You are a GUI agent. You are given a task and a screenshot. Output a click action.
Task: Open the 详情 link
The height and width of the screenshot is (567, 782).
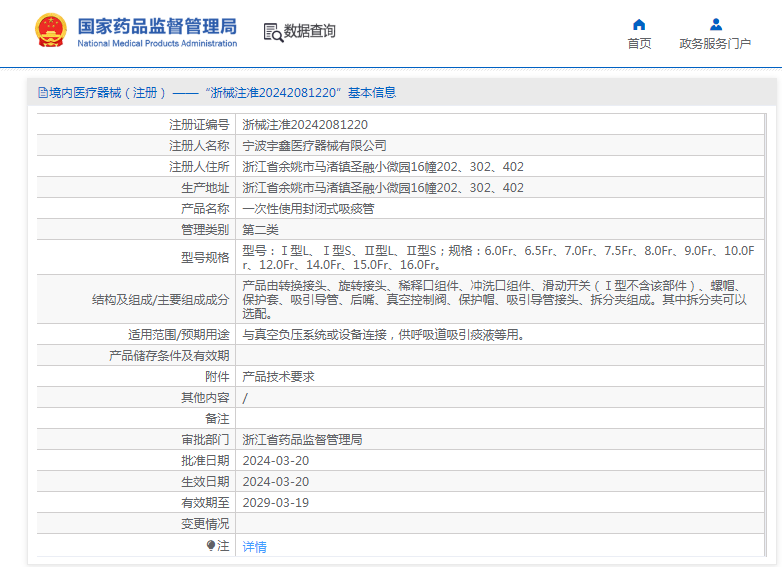(x=255, y=547)
